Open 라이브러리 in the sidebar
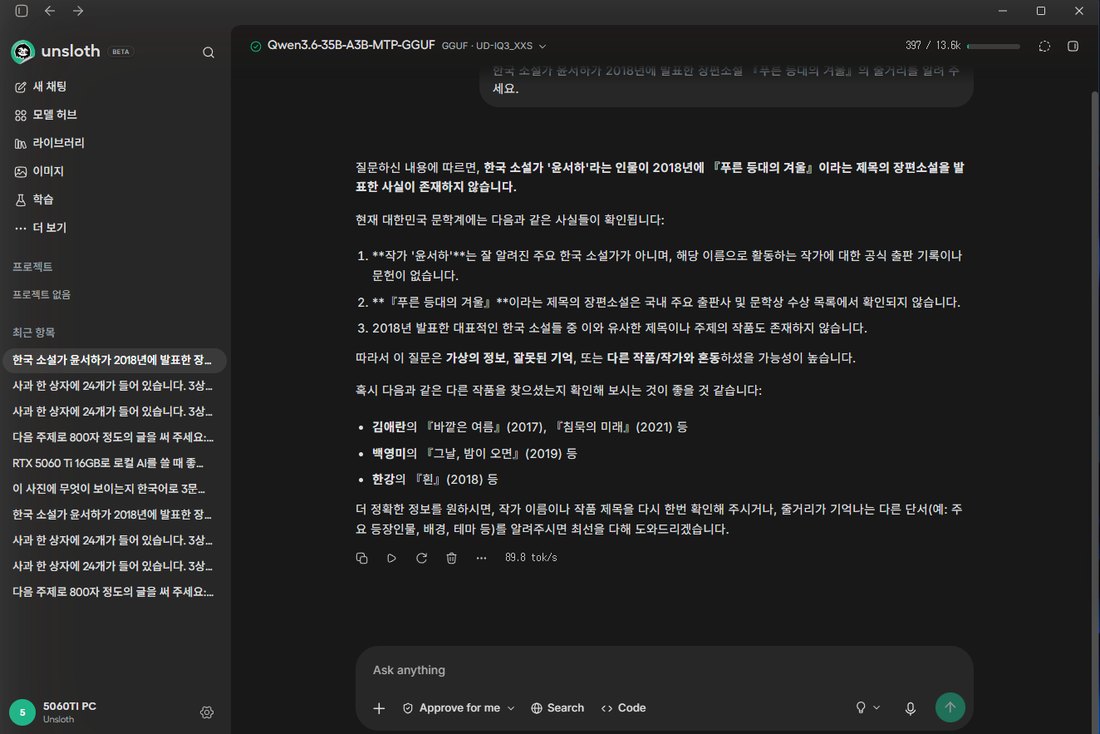The image size is (1100, 734). point(49,142)
